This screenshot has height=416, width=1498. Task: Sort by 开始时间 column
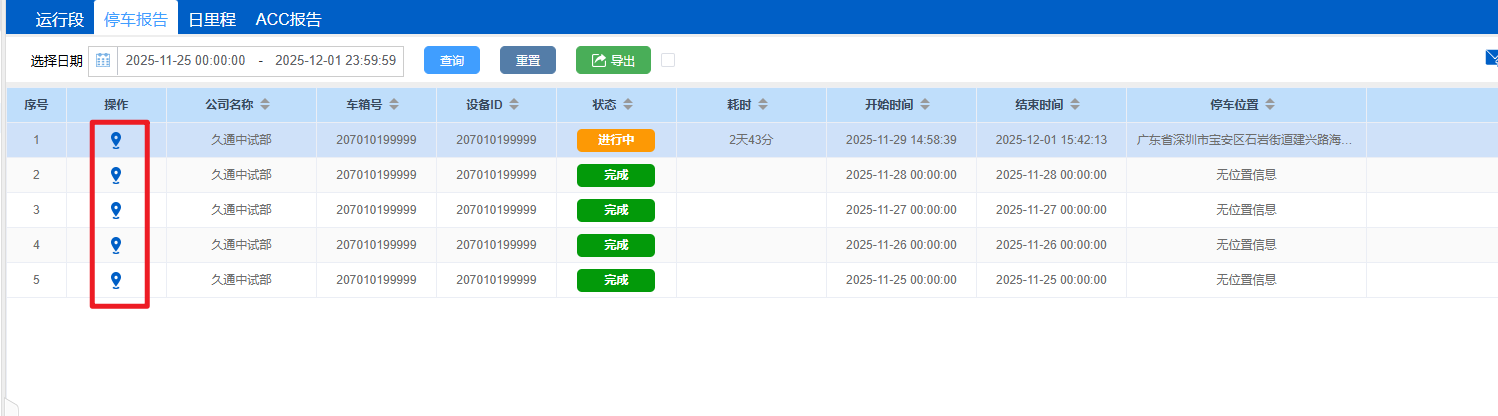[925, 105]
